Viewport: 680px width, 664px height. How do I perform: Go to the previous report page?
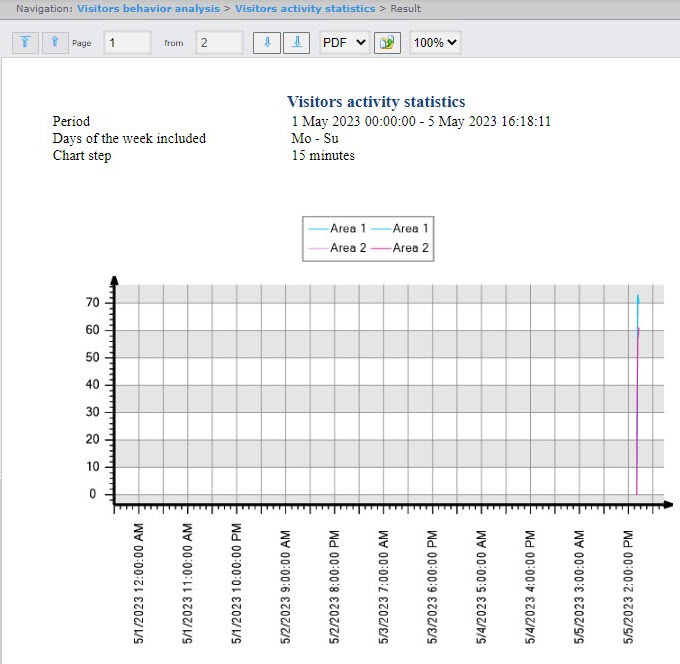click(54, 43)
